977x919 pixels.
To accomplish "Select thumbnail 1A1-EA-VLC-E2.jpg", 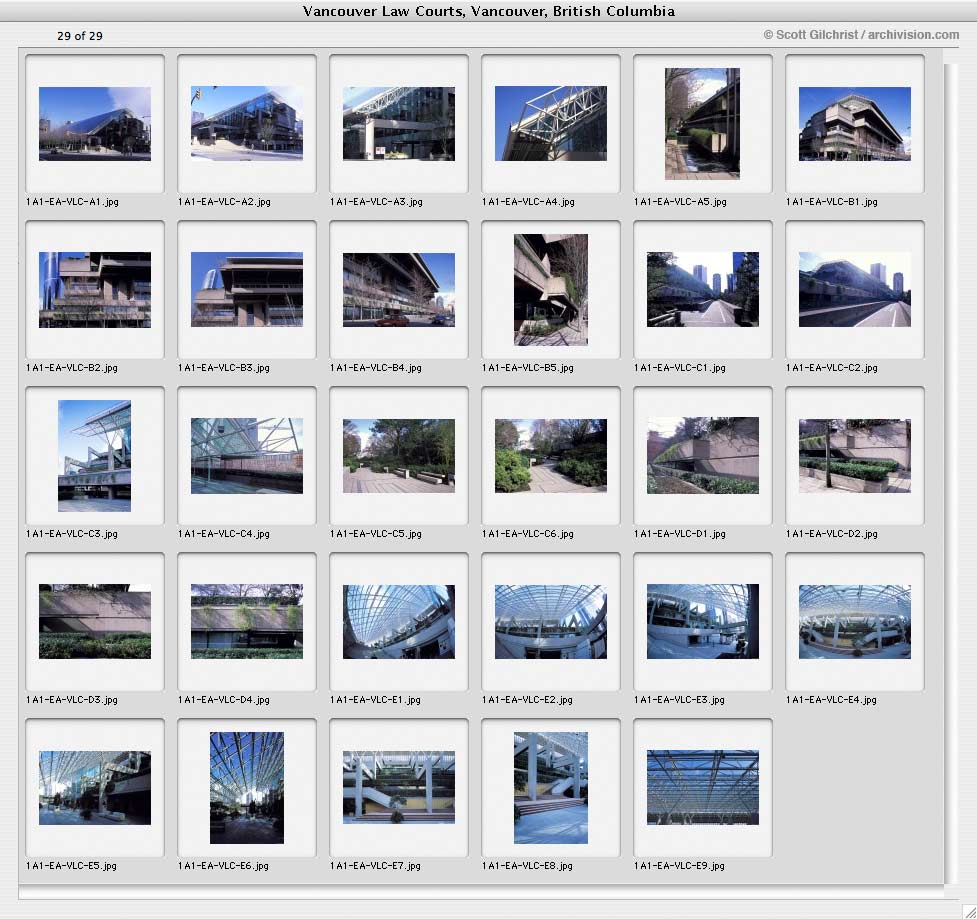I will click(x=551, y=622).
